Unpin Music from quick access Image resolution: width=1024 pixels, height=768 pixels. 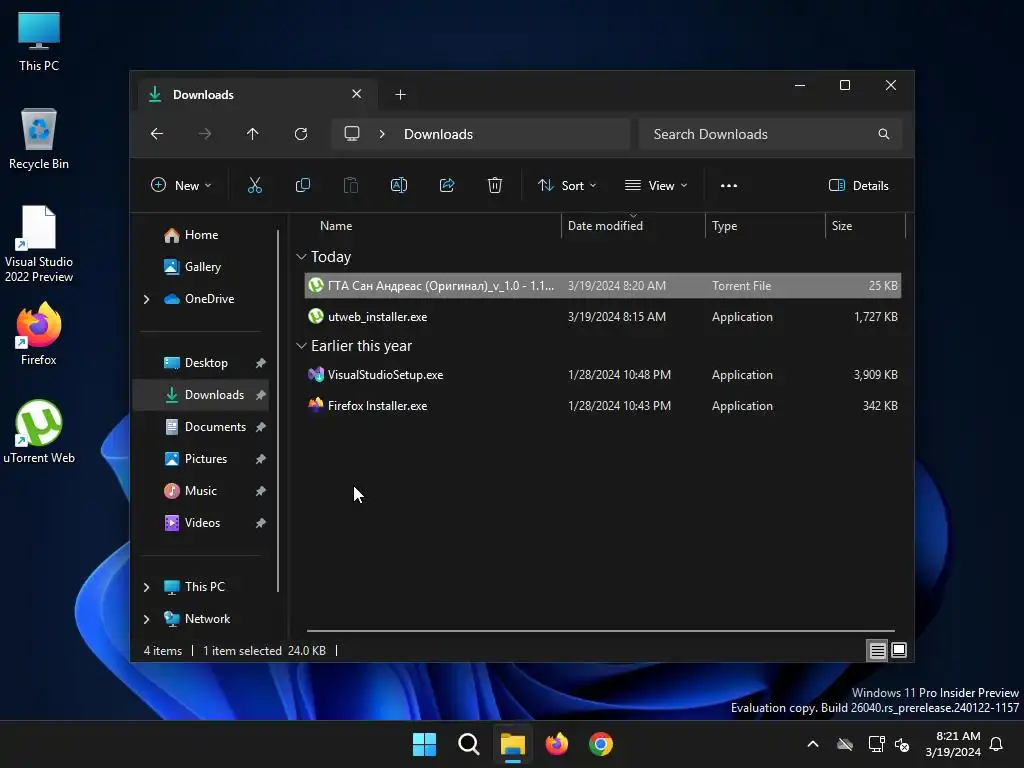pyautogui.click(x=261, y=491)
